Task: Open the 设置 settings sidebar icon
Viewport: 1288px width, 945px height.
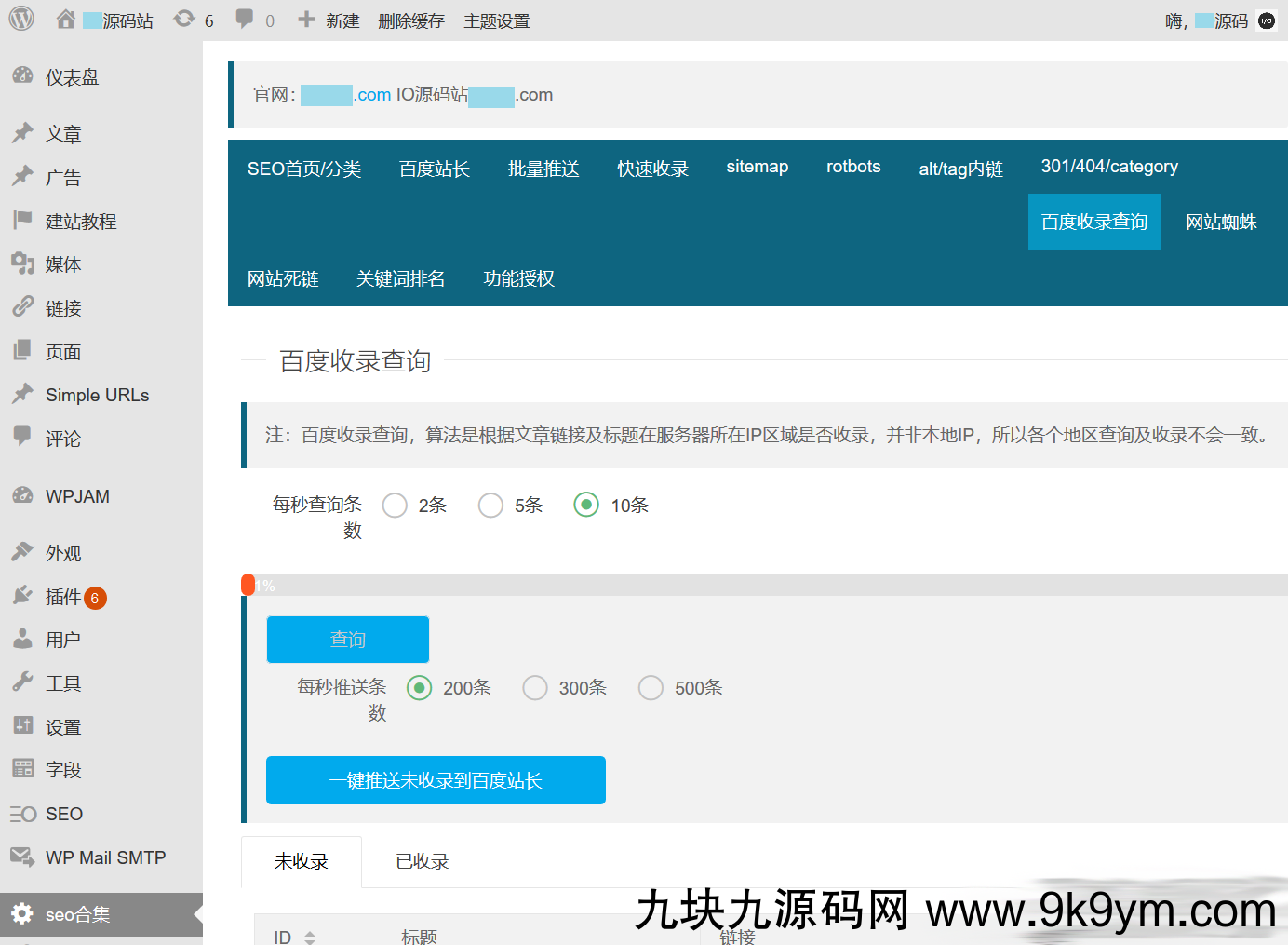Action: pos(23,726)
